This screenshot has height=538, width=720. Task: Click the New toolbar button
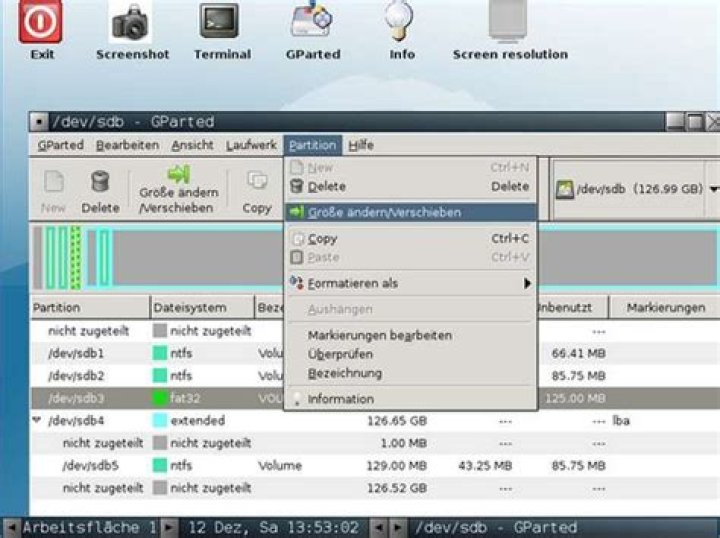(53, 191)
